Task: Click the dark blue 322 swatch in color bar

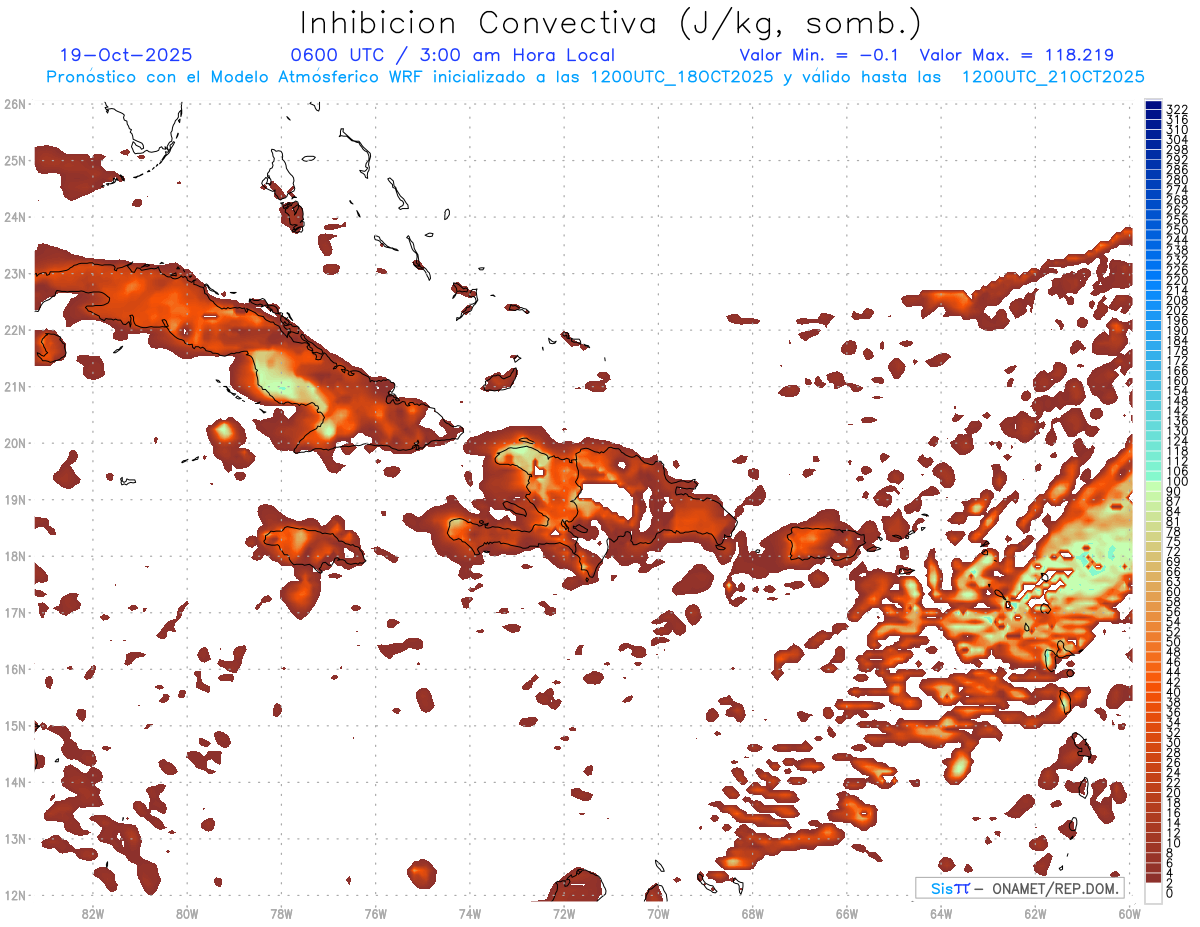Action: [x=1154, y=107]
